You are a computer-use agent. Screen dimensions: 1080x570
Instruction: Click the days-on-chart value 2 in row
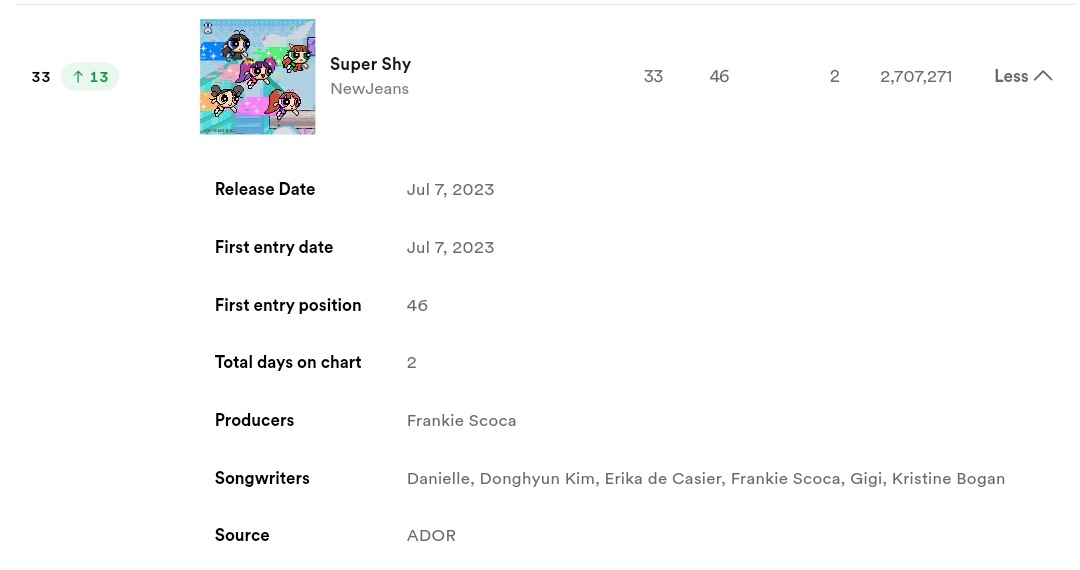[x=835, y=76]
